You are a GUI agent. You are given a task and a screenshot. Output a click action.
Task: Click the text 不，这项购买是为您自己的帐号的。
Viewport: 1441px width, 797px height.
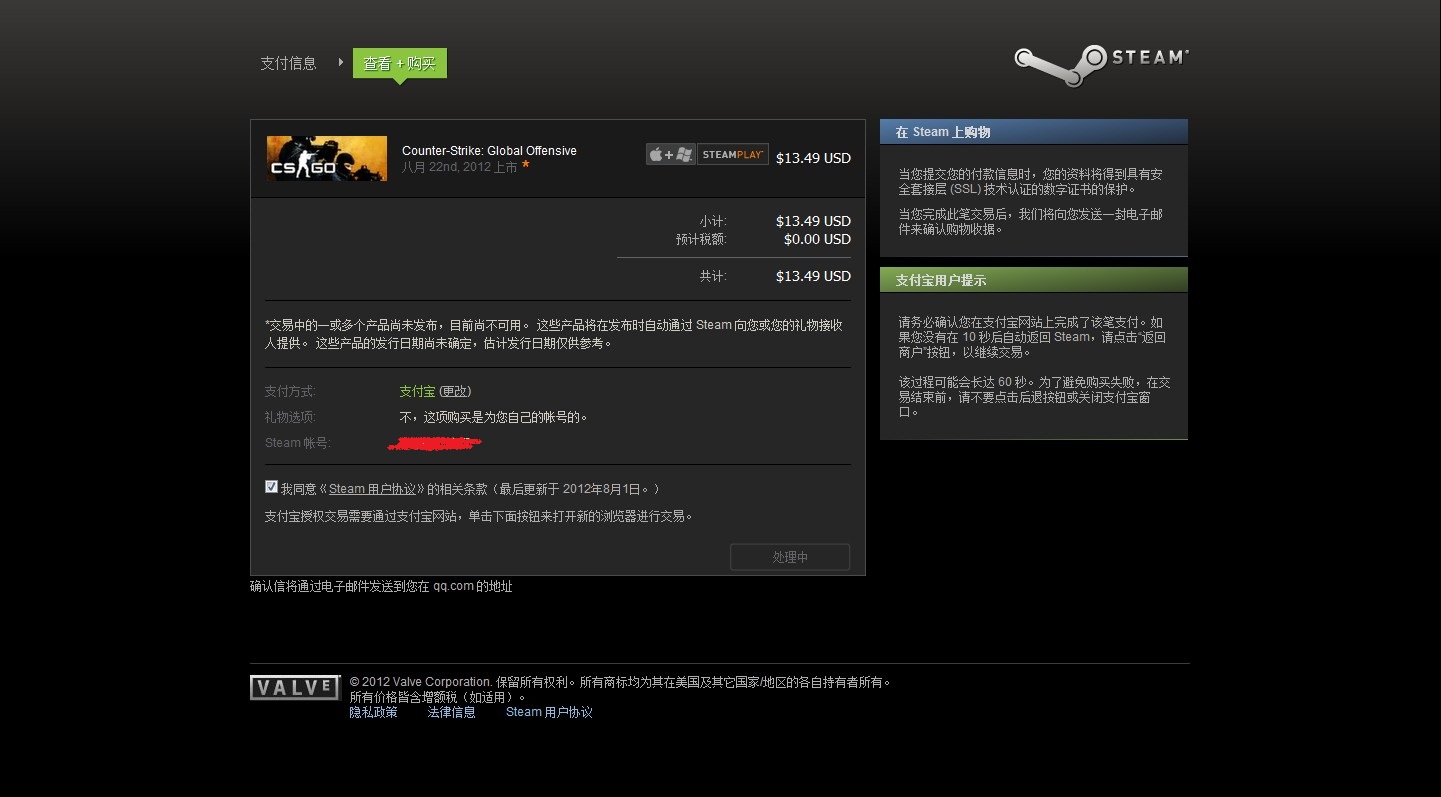[493, 417]
